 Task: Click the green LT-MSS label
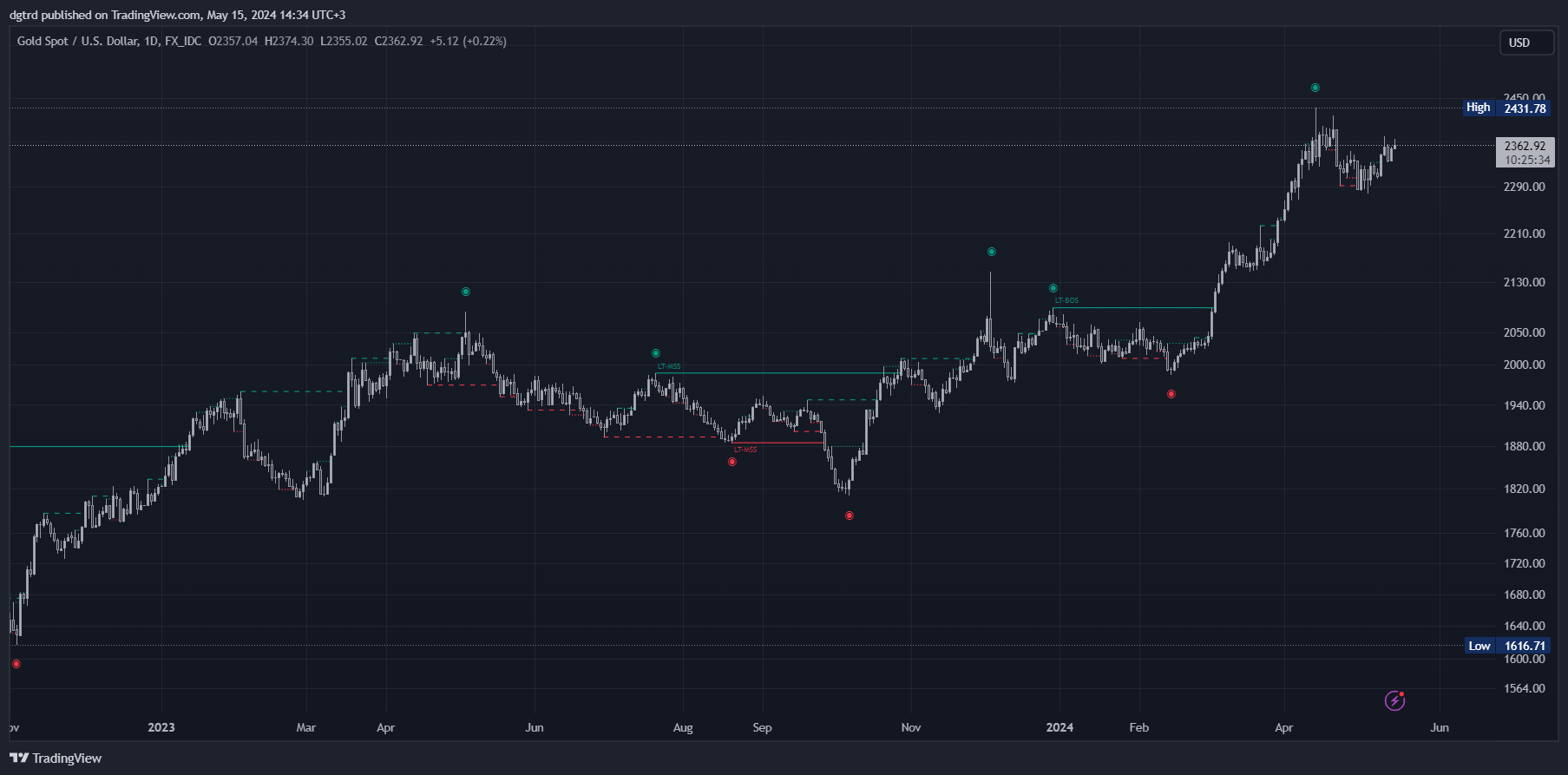tap(669, 366)
